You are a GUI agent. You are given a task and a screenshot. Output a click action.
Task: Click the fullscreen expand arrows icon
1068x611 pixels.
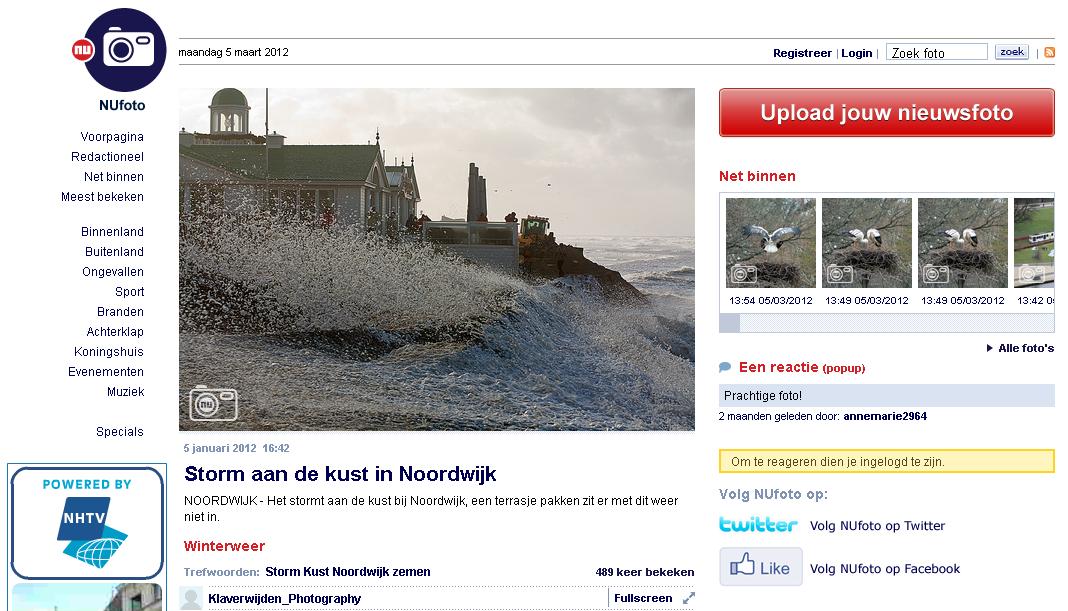coord(689,598)
